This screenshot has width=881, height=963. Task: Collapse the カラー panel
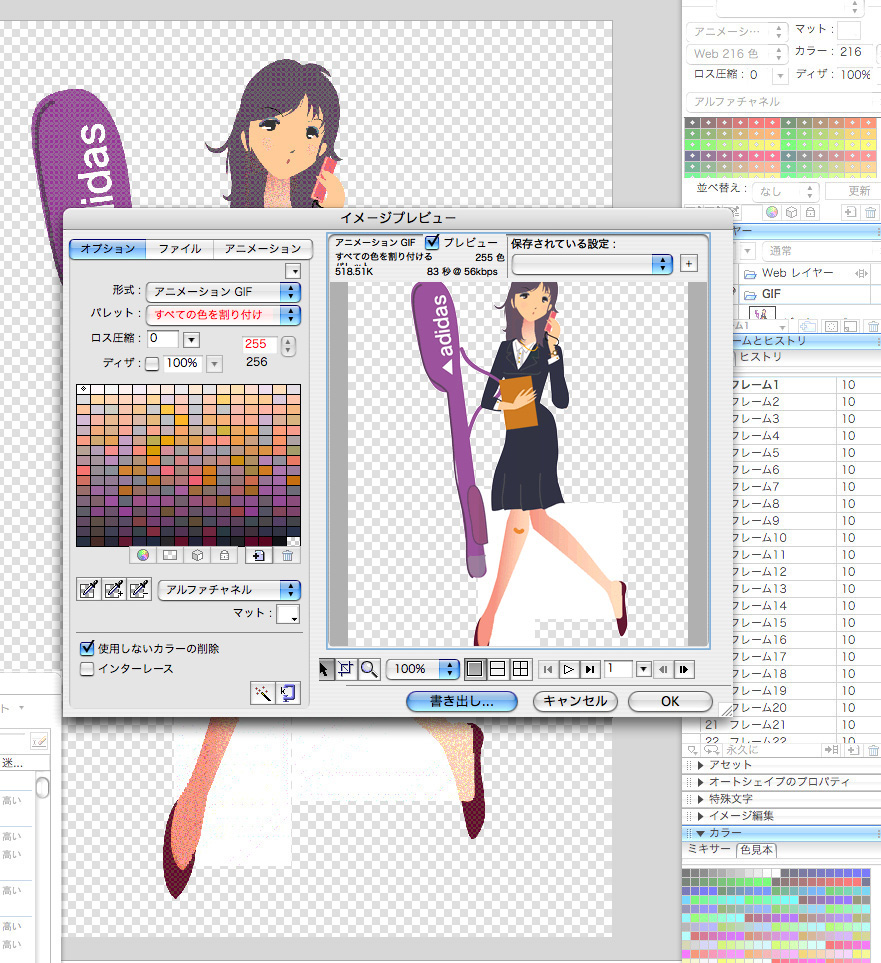point(700,833)
